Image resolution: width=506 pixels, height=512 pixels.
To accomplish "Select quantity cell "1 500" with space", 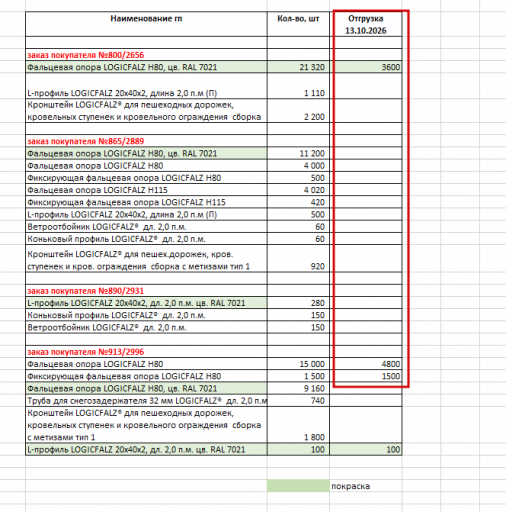I will tap(298, 376).
